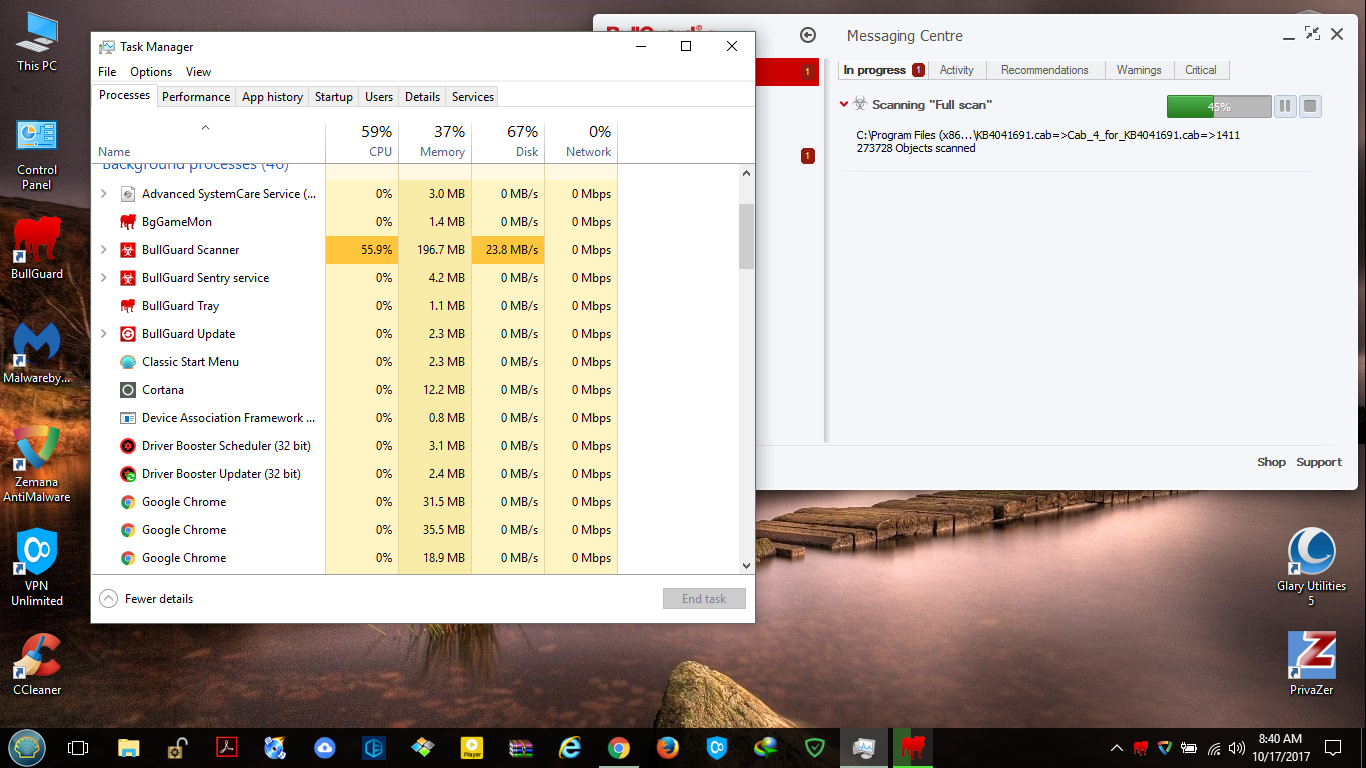Click the End task button

704,599
